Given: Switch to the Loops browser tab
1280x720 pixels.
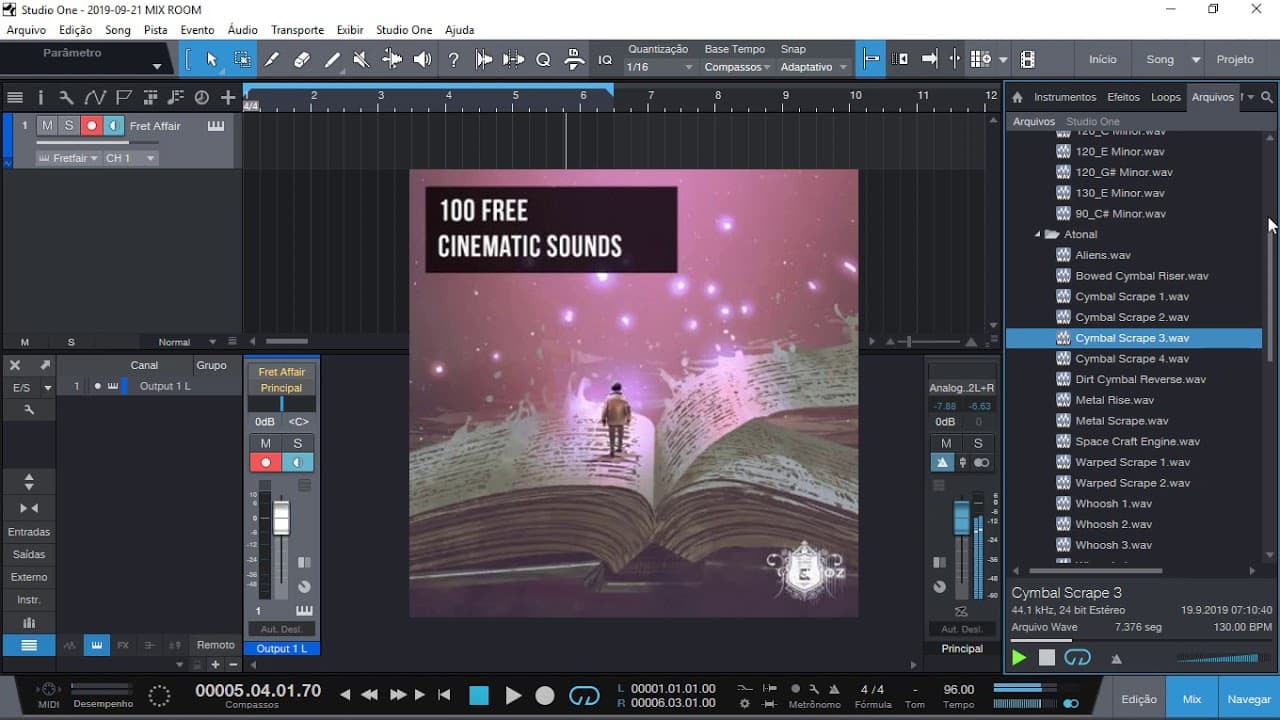Looking at the screenshot, I should click(x=1166, y=97).
